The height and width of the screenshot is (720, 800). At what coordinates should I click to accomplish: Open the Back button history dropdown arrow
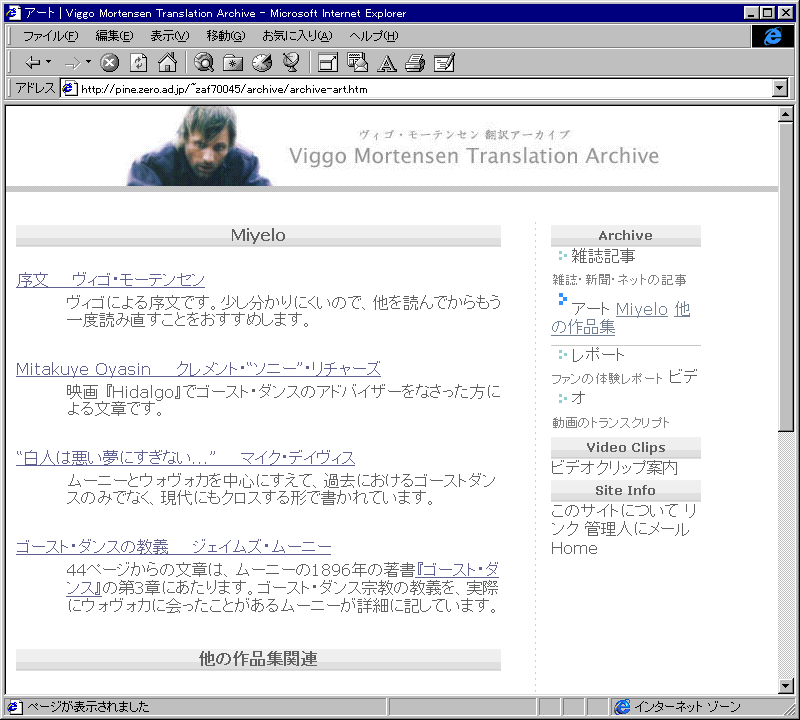(x=48, y=62)
